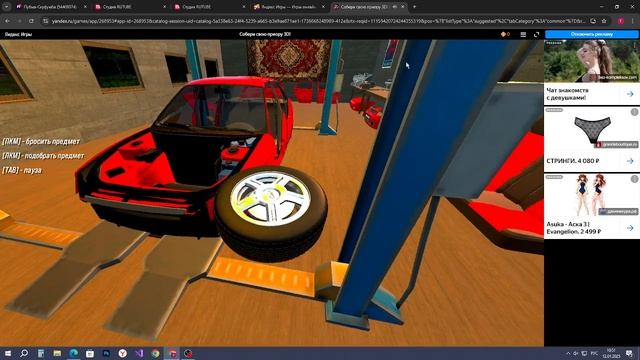Mute the active tab's audio icon
Screen dimensions: 640x360
pos(395,7)
